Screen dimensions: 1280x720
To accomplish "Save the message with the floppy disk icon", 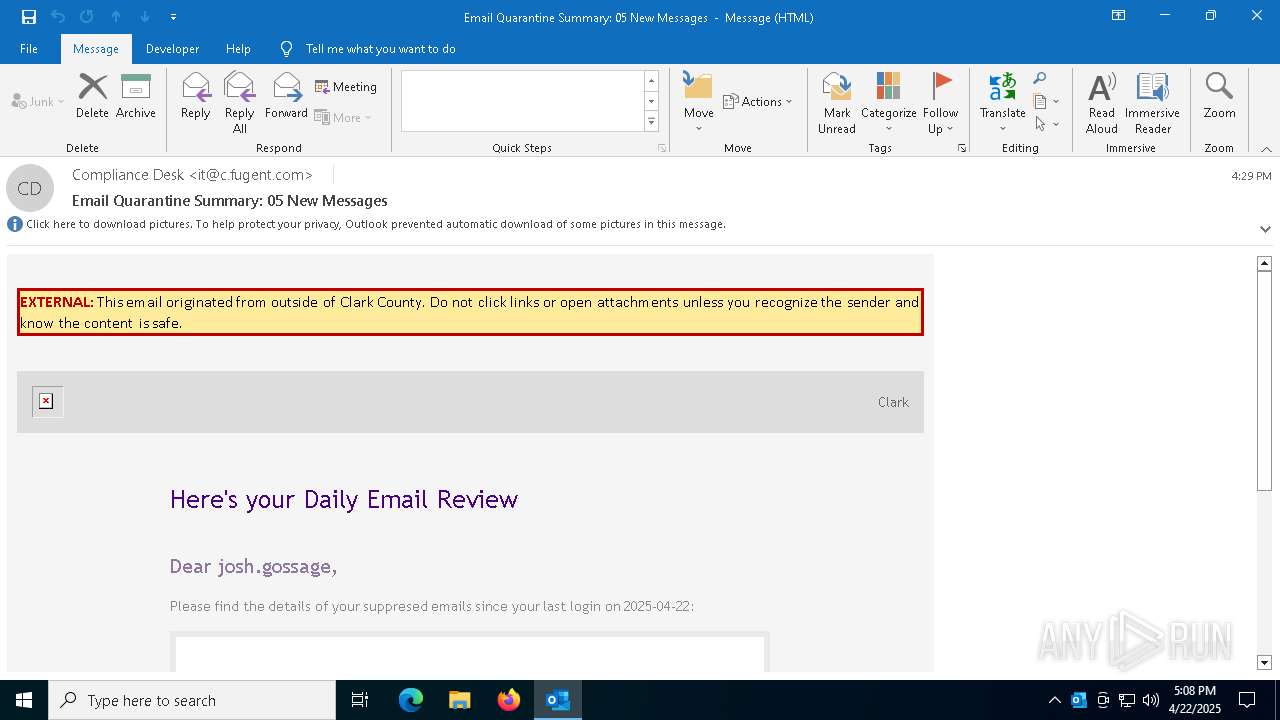I will (28, 17).
